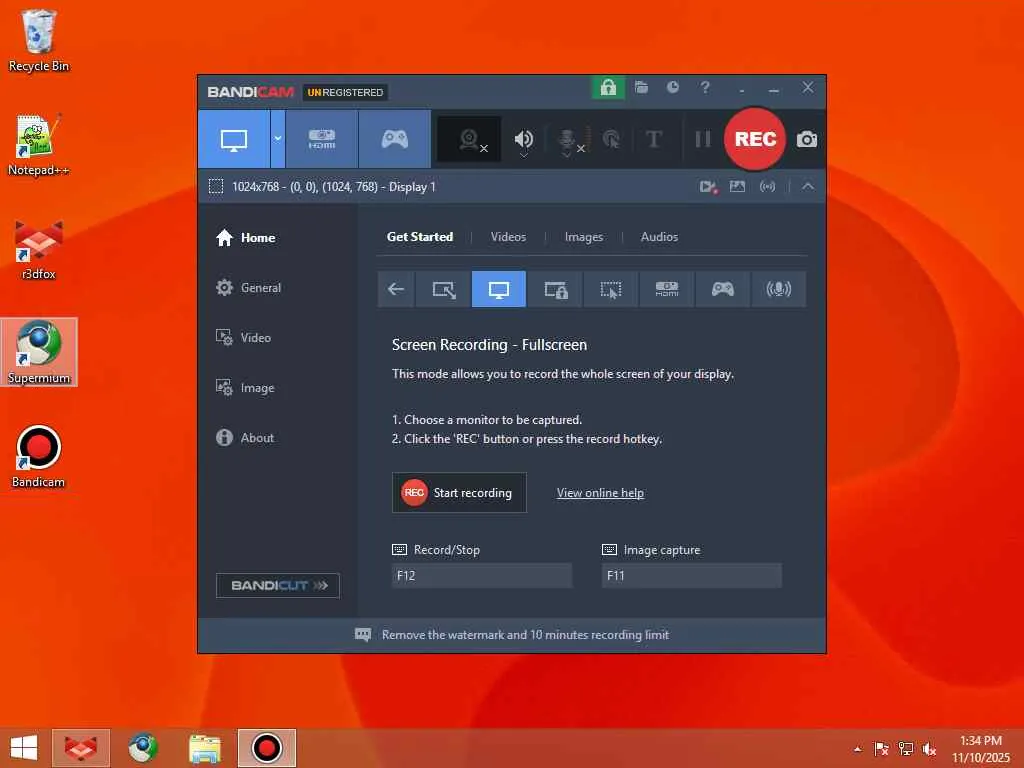Toggle text overlay T icon
Screen dimensions: 1024x768
[654, 139]
